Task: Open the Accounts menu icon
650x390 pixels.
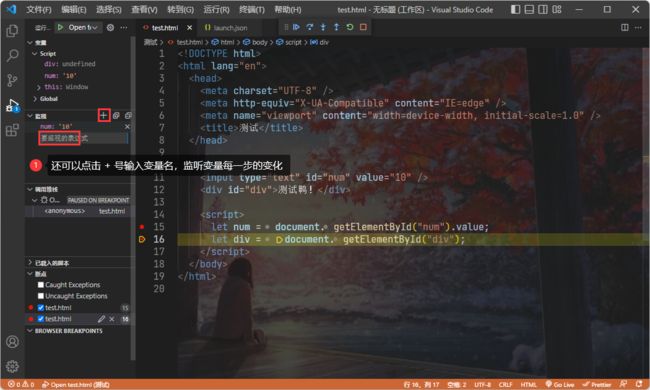Action: (12, 342)
